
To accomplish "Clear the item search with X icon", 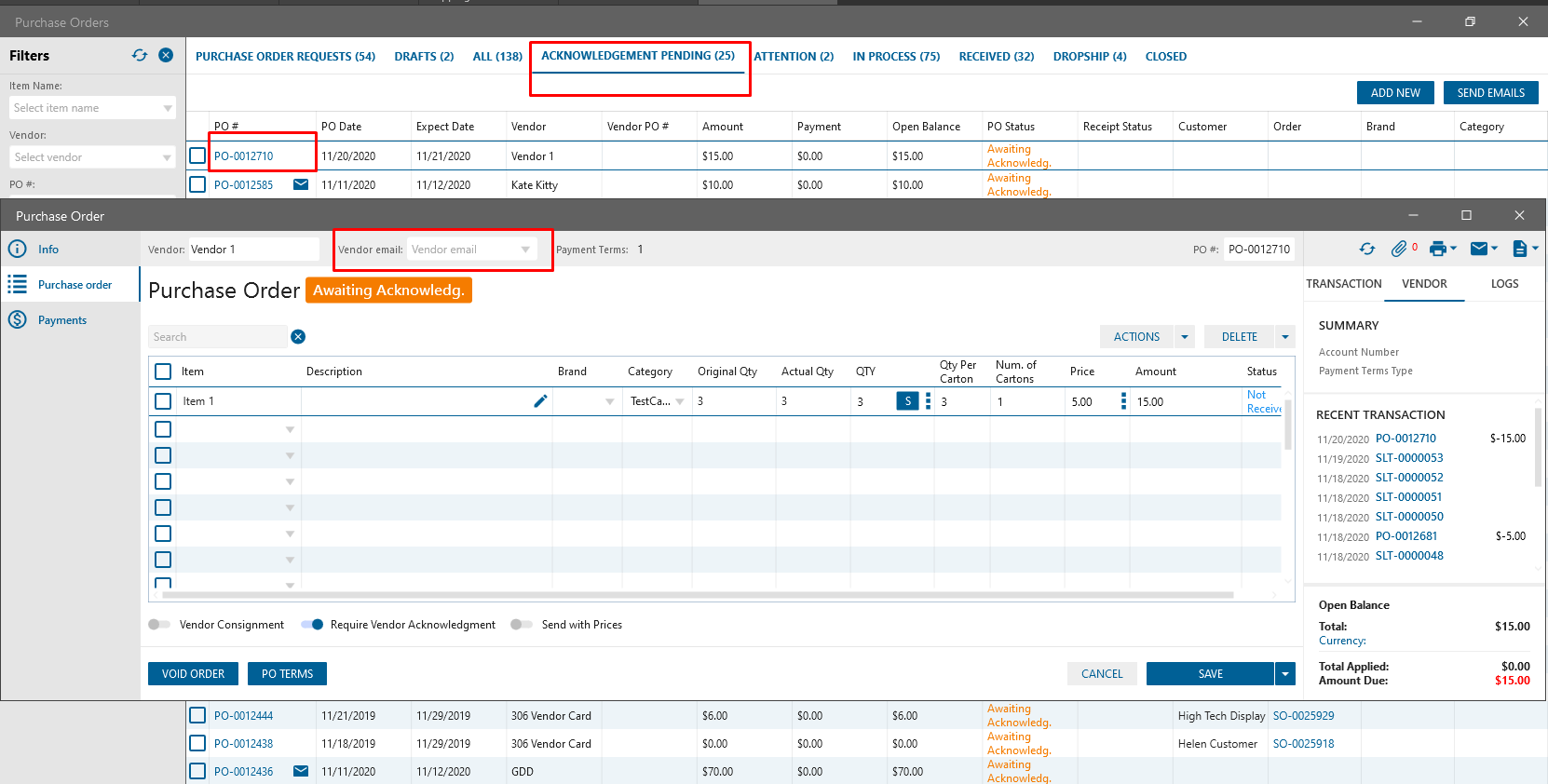I will pos(298,337).
